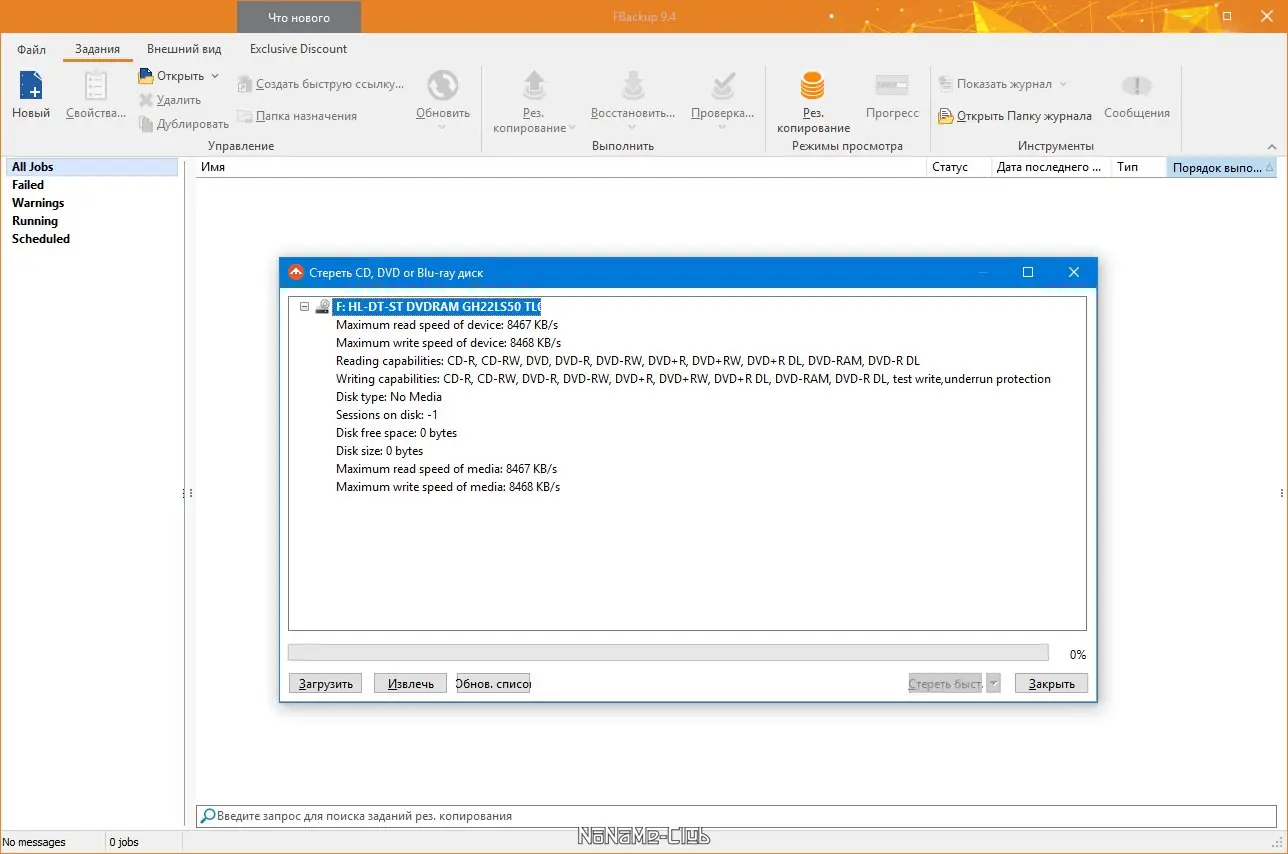Click Рез. копирование in the Выполнить group

coord(535,102)
